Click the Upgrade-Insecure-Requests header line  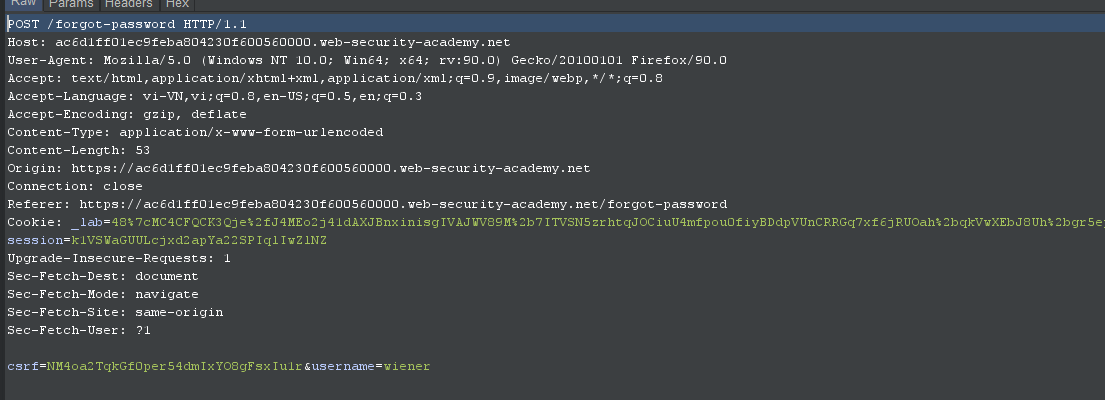tap(119, 258)
